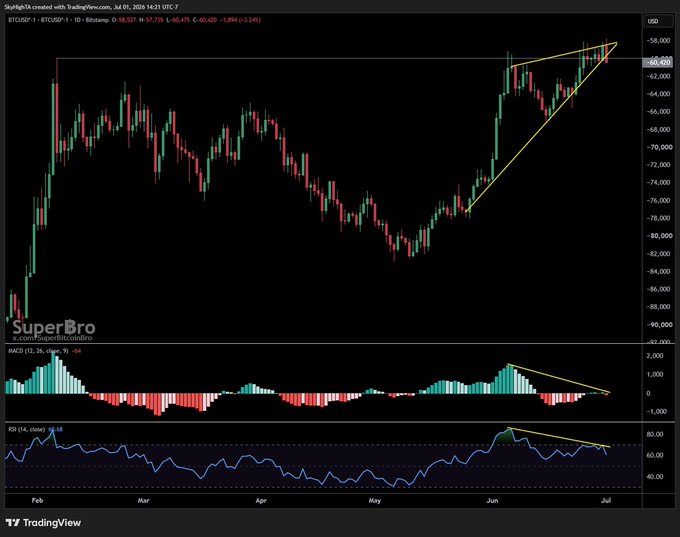Click the open value O-58,527
The height and width of the screenshot is (537, 680).
click(x=124, y=20)
